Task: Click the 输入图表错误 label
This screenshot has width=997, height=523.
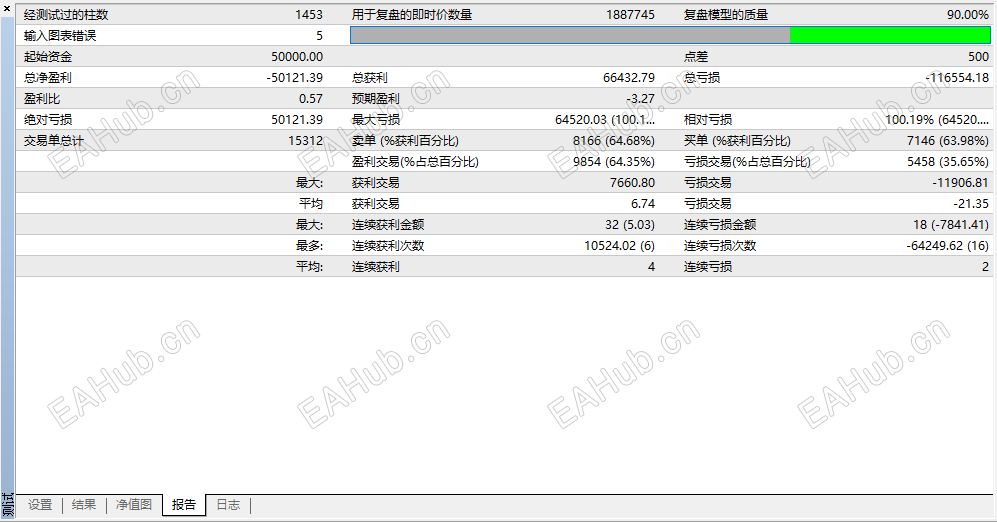Action: pos(60,36)
